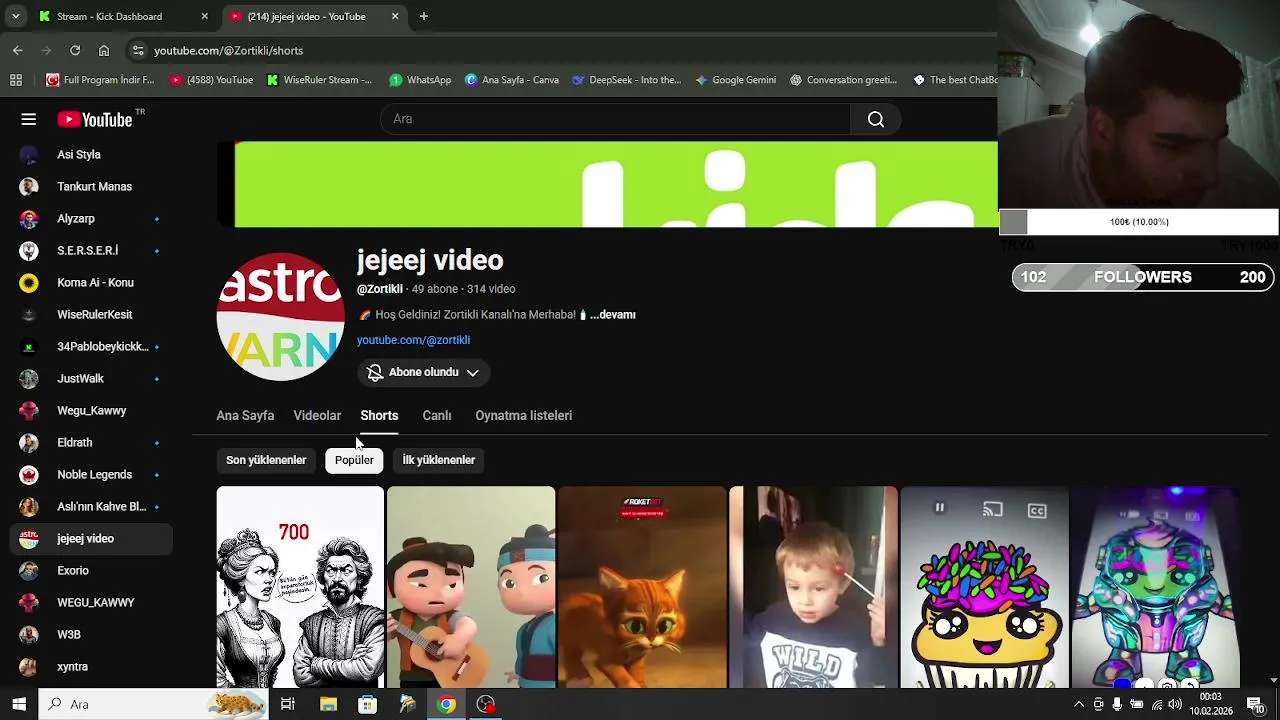
Task: Close the jejeej video YouTube tab
Action: click(395, 16)
